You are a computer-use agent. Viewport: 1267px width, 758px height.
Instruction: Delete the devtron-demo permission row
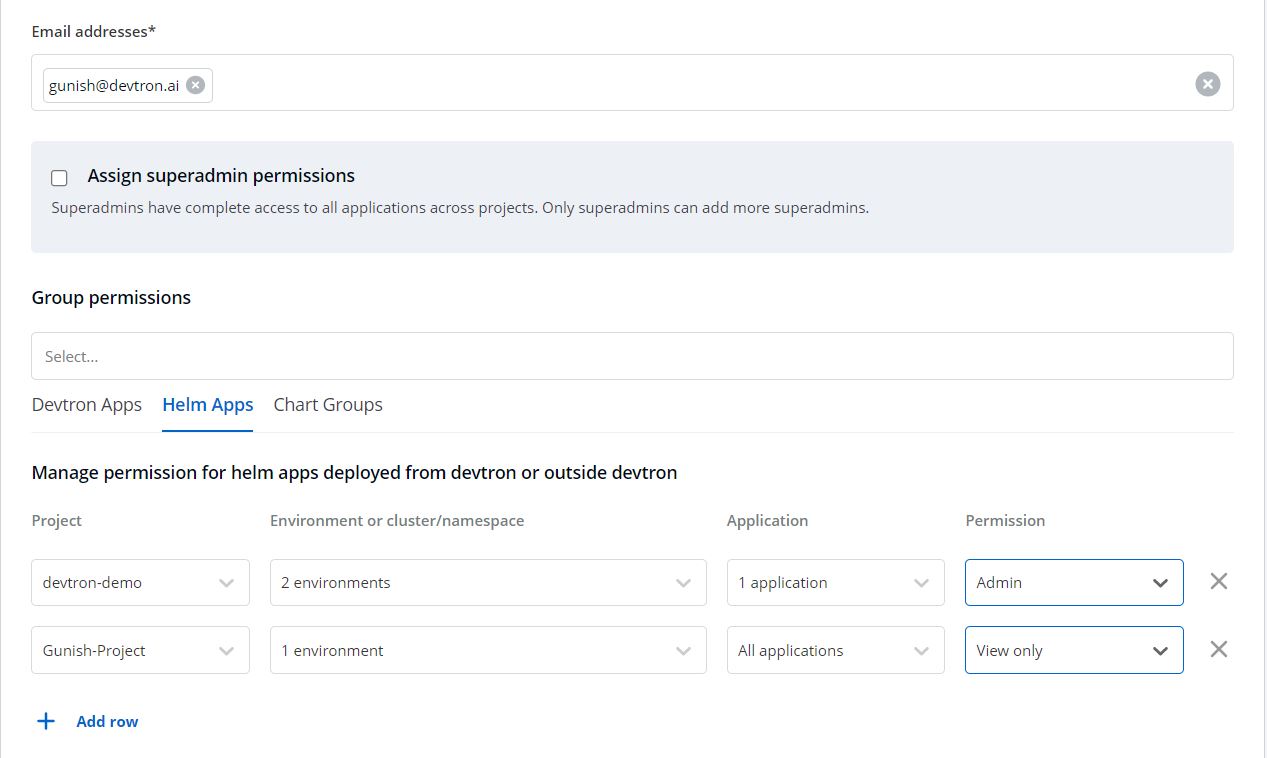tap(1218, 581)
